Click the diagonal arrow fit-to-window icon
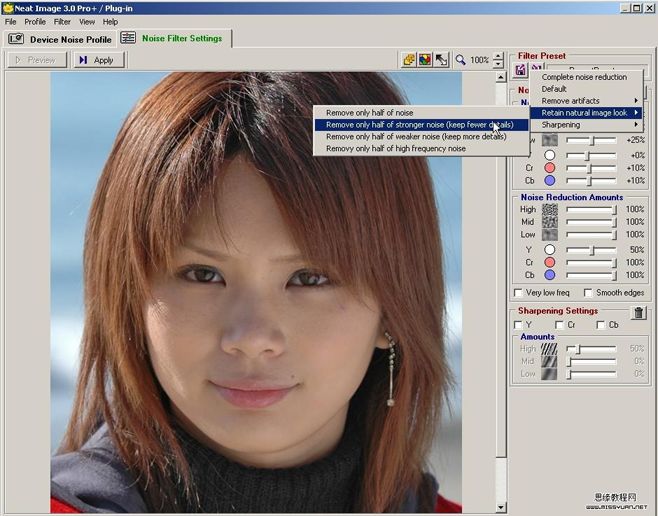658x516 pixels. point(441,60)
